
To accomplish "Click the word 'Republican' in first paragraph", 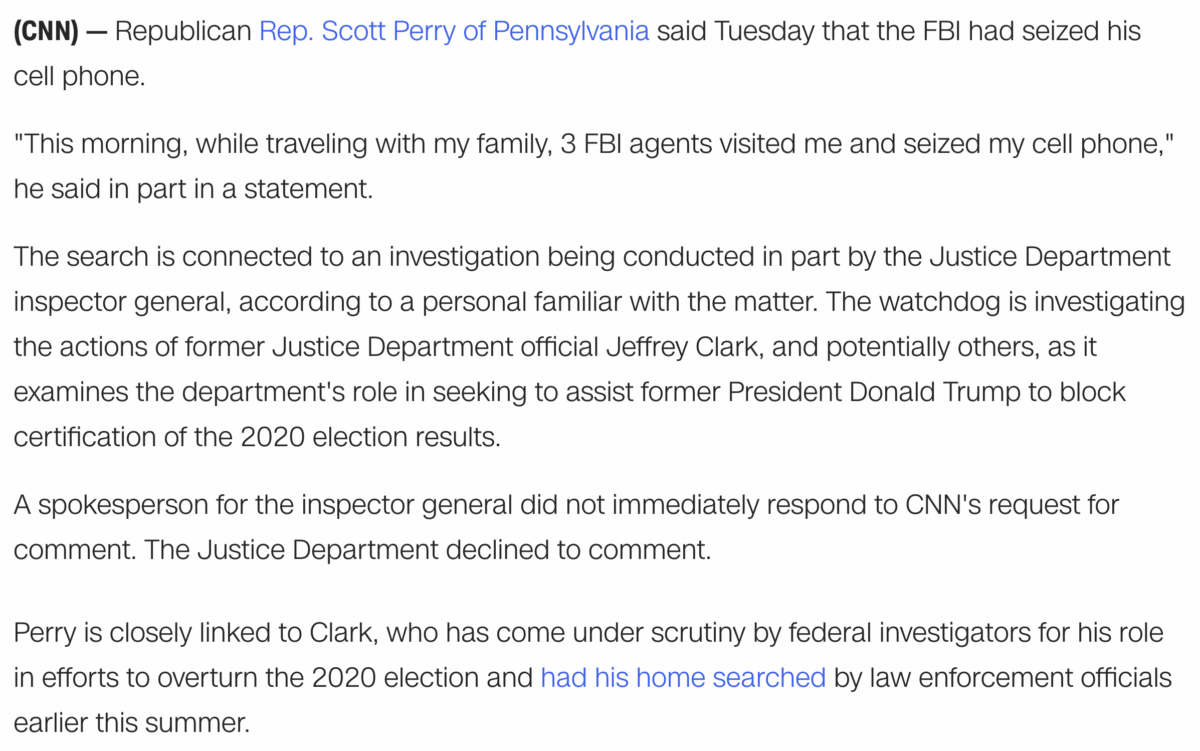I will 183,31.
